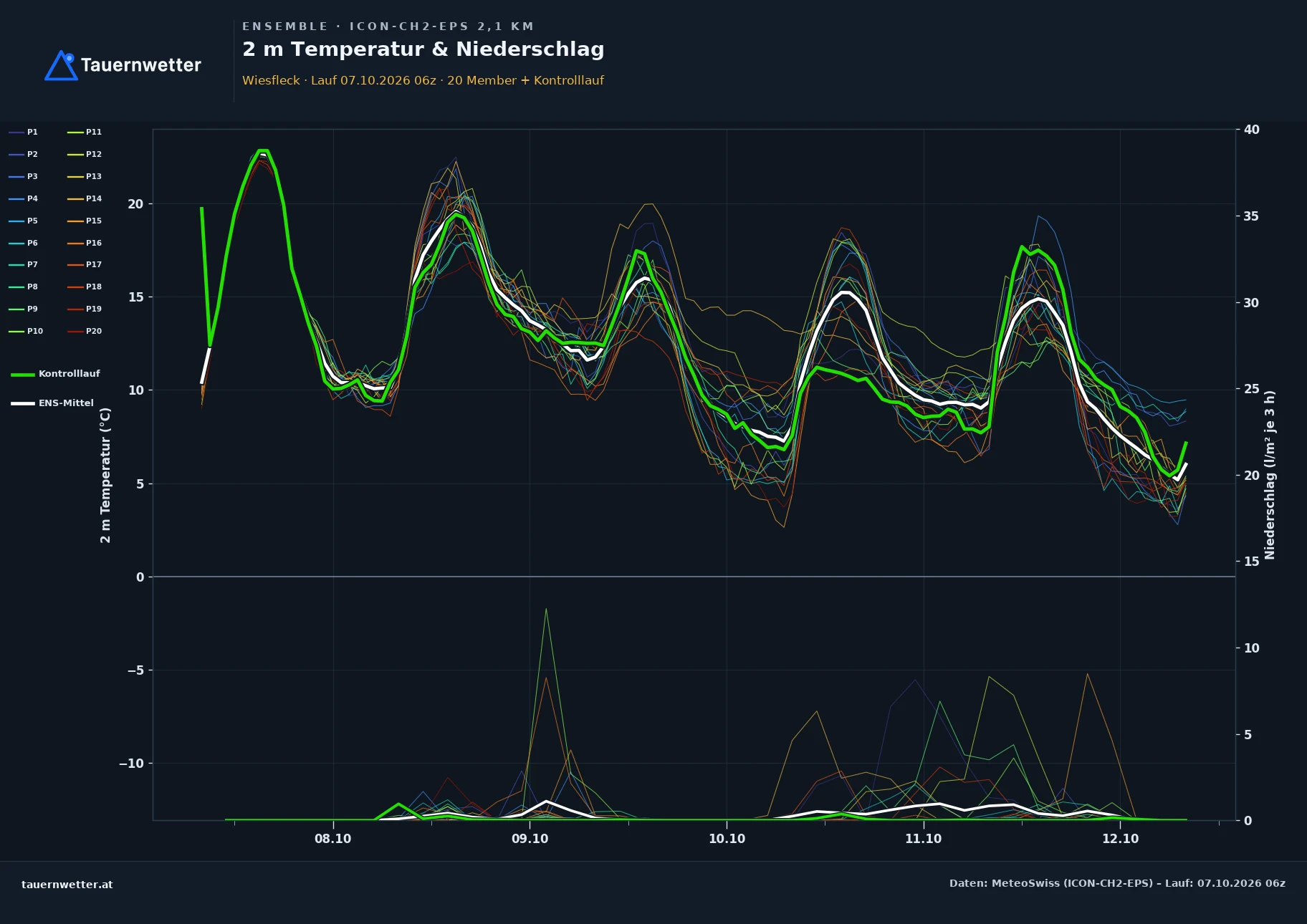The height and width of the screenshot is (924, 1307).
Task: Select legend entry P9
Action: 24,309
